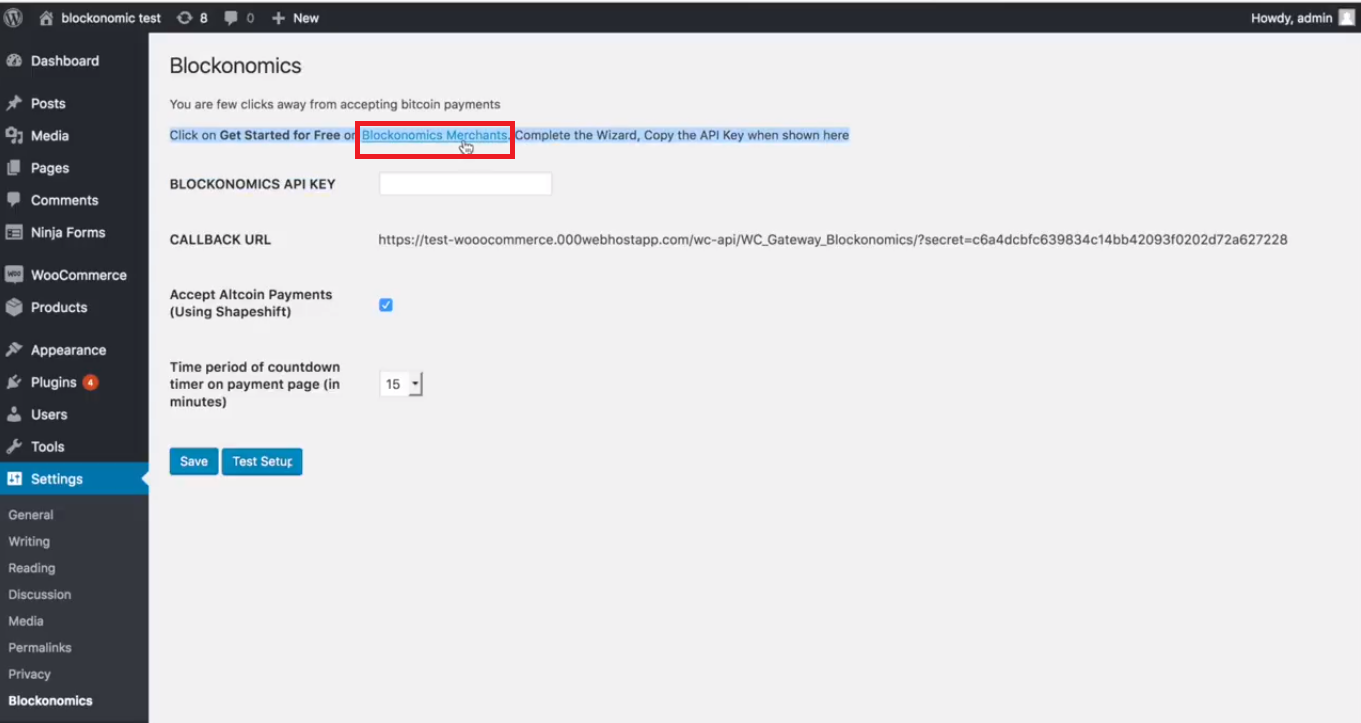
Task: Open Blockonomics settings submenu
Action: (50, 701)
